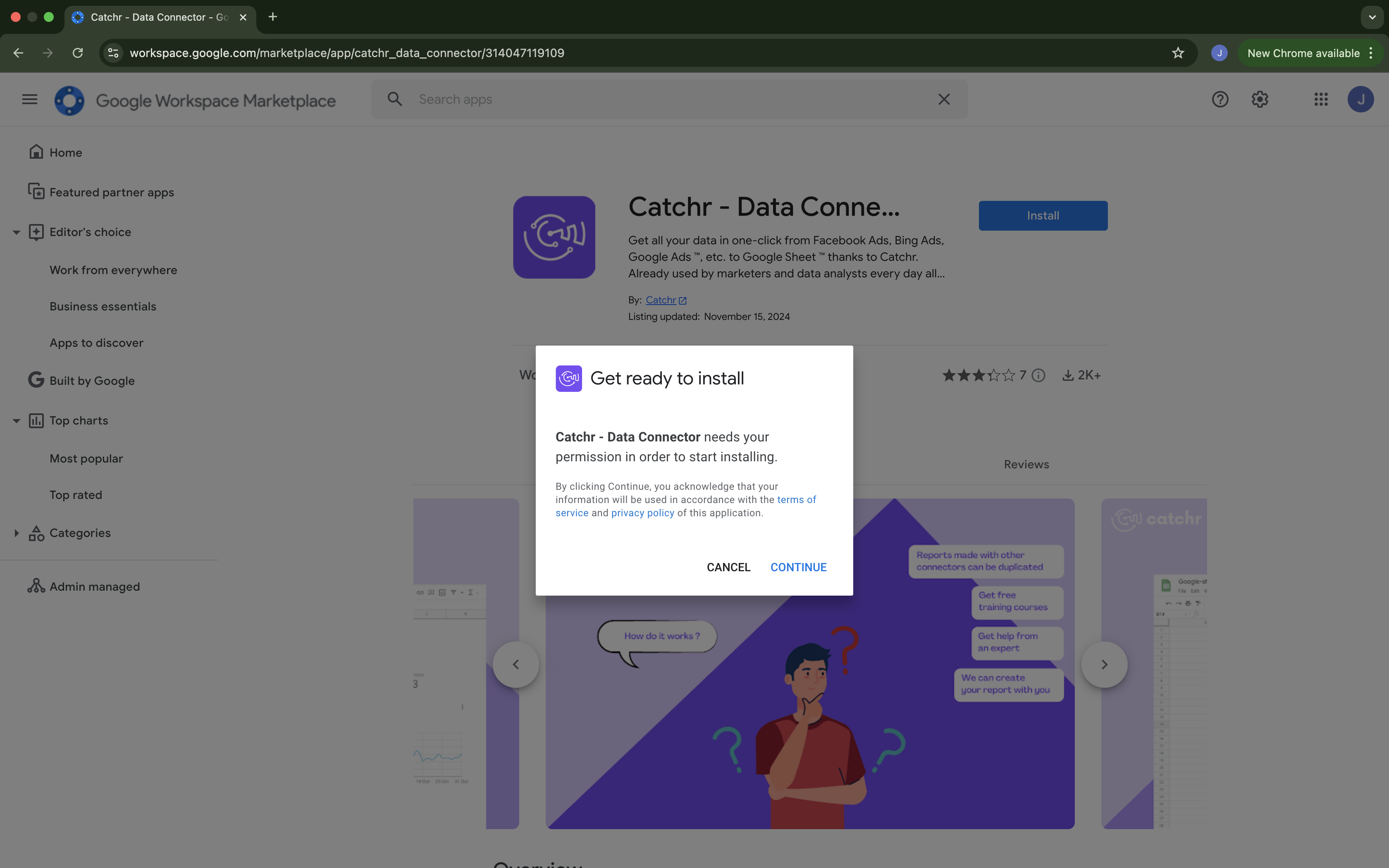Click the rating info icon
Viewport: 1389px width, 868px height.
coord(1038,375)
